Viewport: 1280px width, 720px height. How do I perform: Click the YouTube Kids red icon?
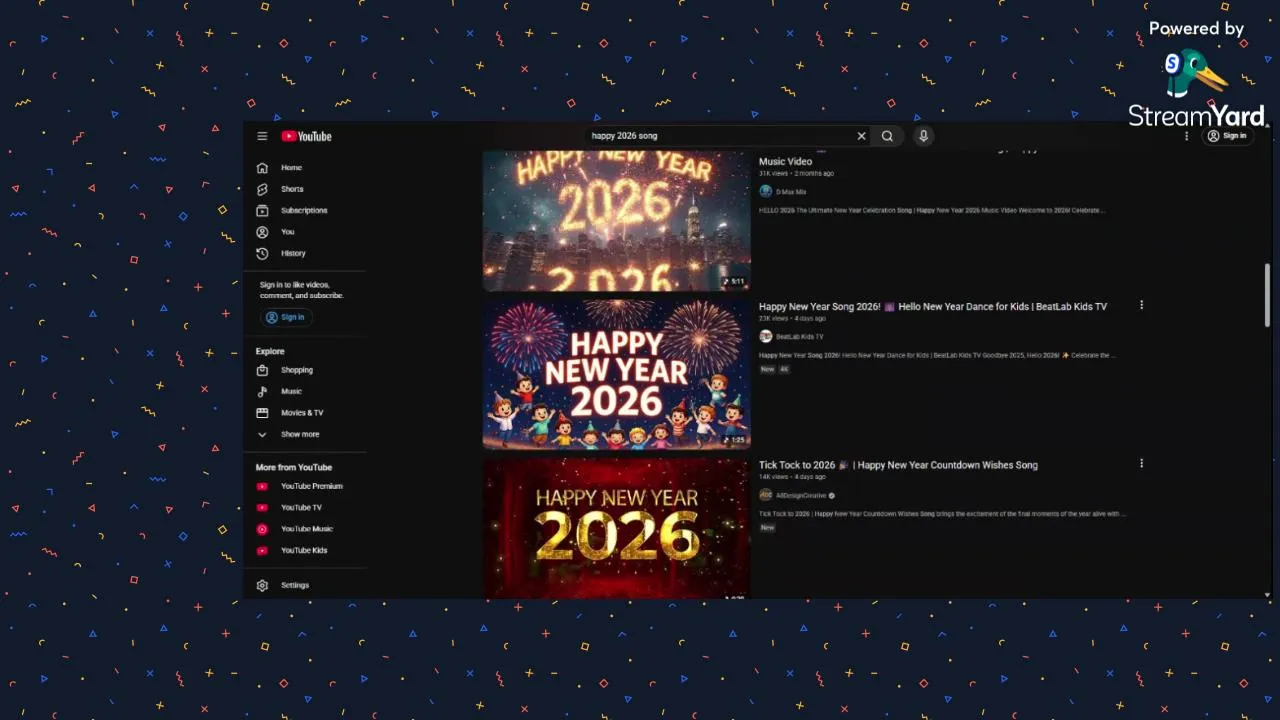pyautogui.click(x=262, y=551)
